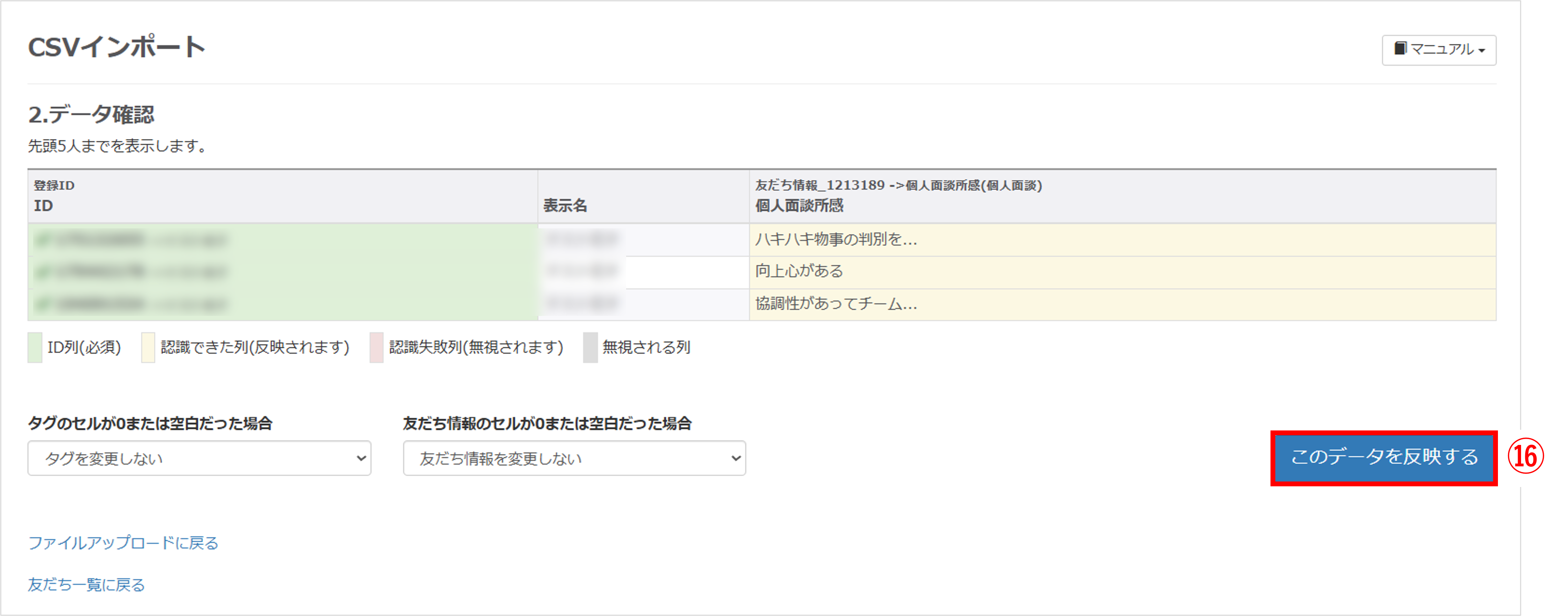Click the green ID列(必須) legend swatch
The width and height of the screenshot is (1568, 616).
35,347
